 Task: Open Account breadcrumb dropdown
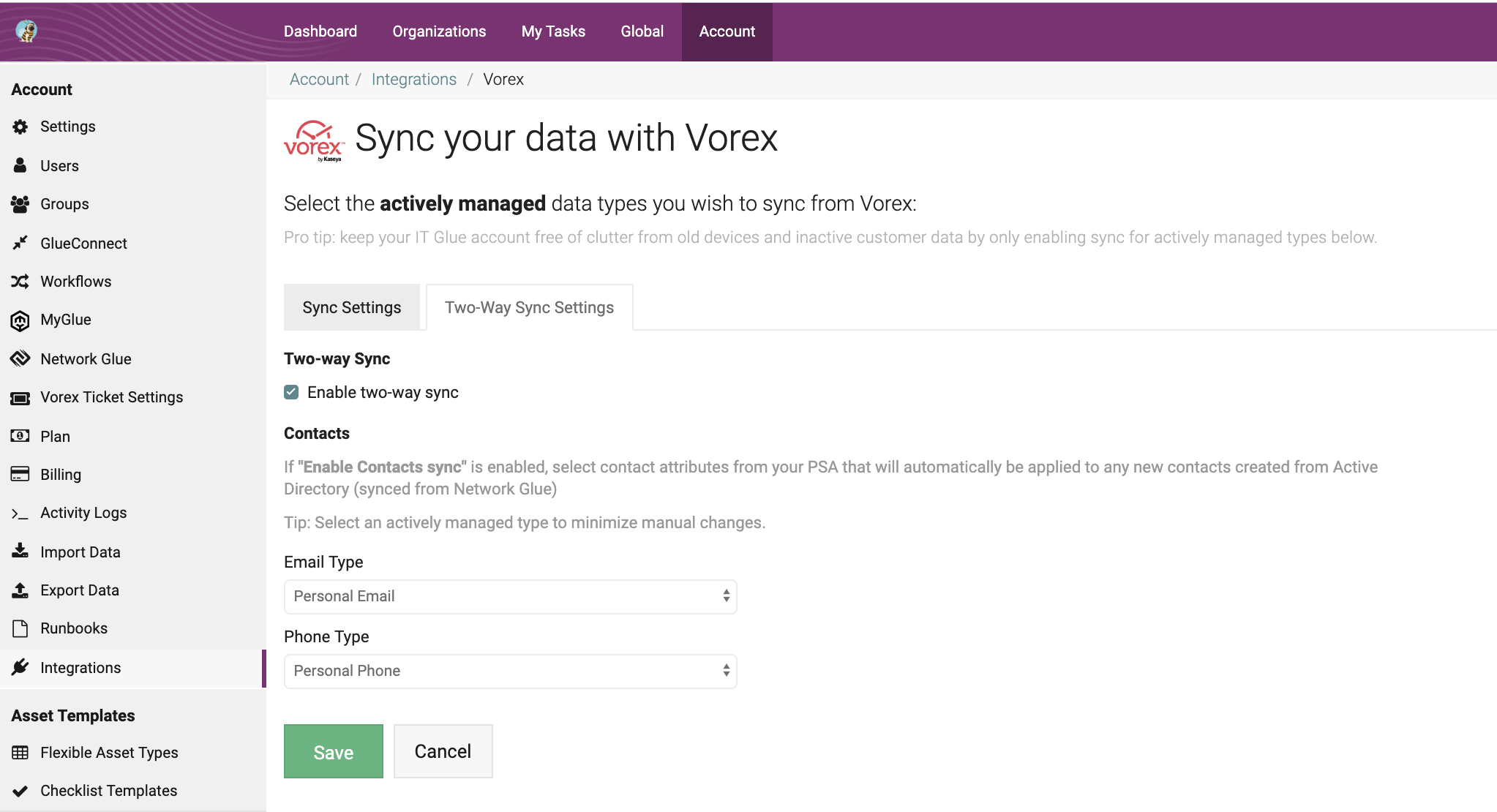tap(318, 79)
